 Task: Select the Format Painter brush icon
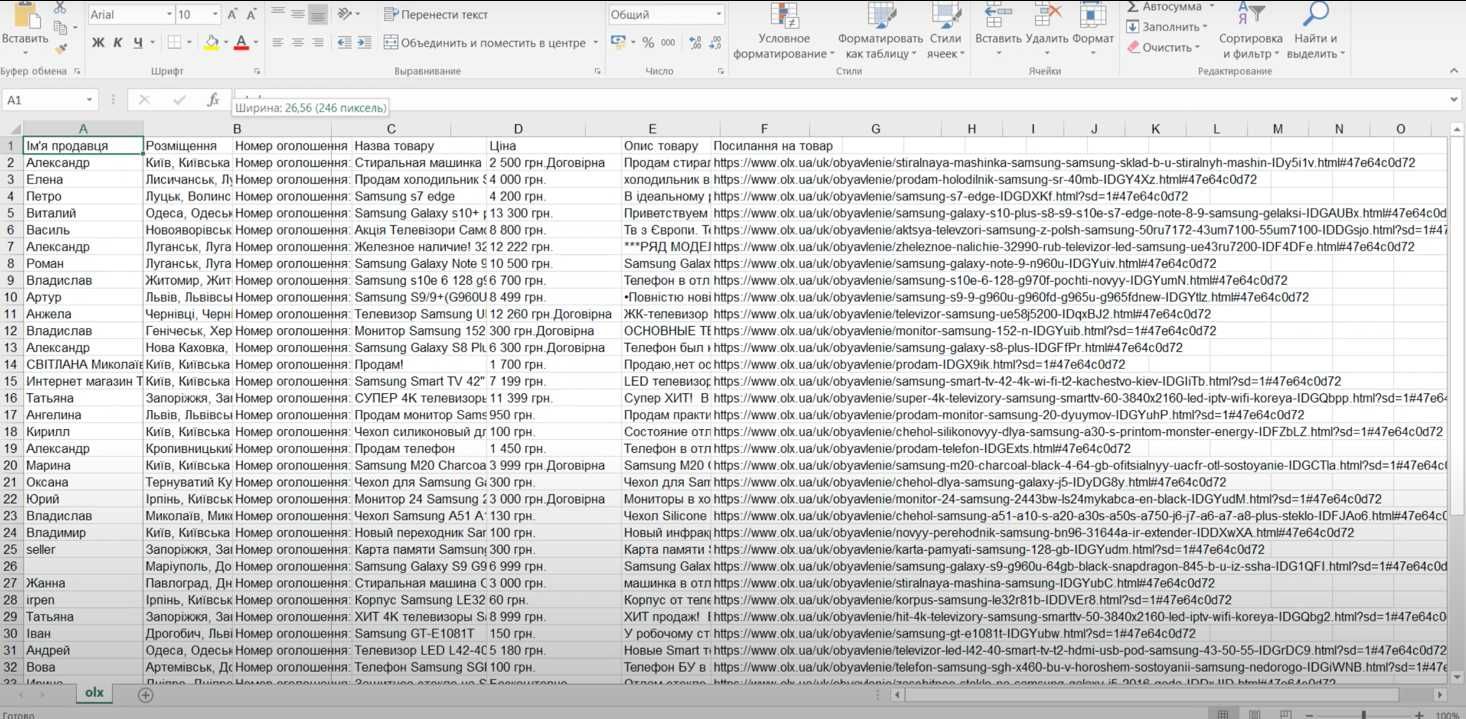tap(60, 47)
